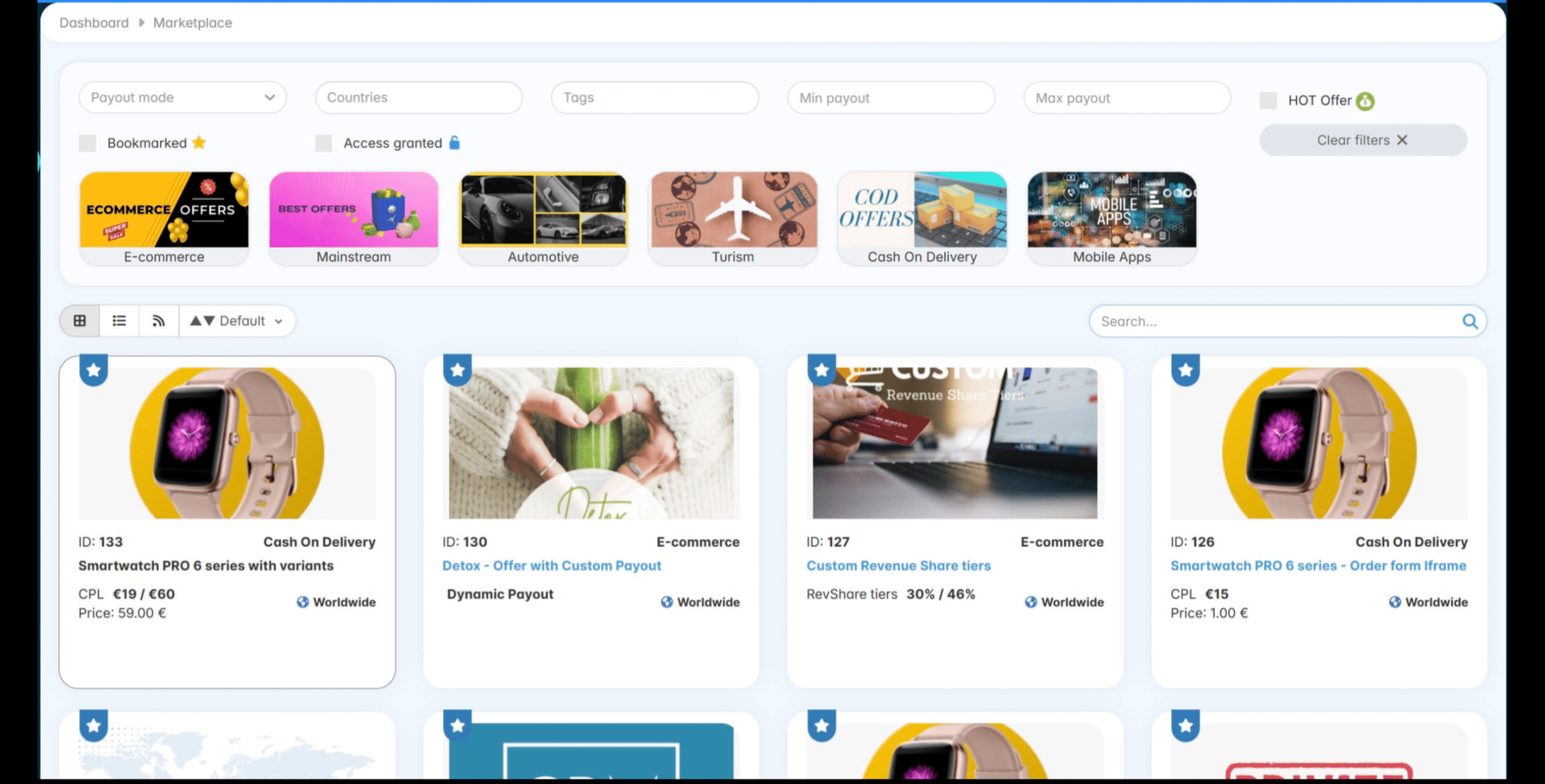Screen dimensions: 1545x784
Task: Click the Countries filter field
Action: point(418,97)
